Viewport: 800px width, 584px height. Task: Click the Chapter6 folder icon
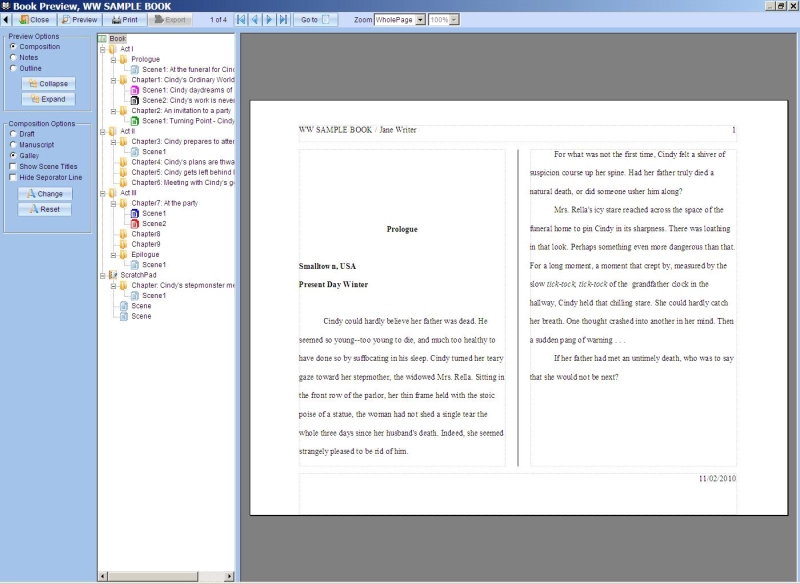click(123, 183)
